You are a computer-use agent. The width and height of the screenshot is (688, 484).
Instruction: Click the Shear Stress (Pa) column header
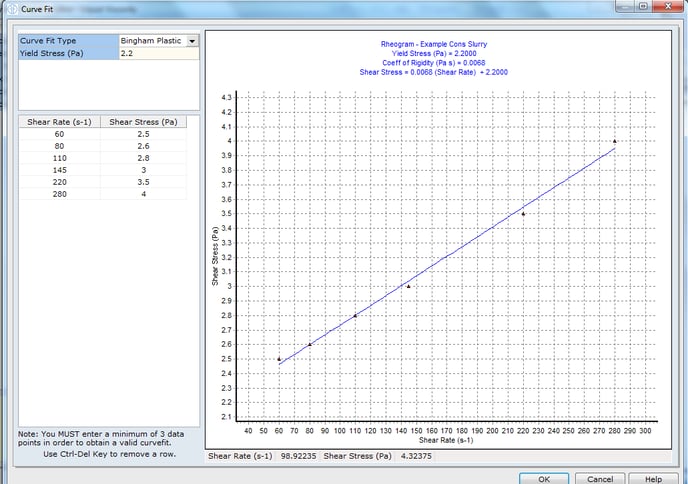(x=144, y=121)
